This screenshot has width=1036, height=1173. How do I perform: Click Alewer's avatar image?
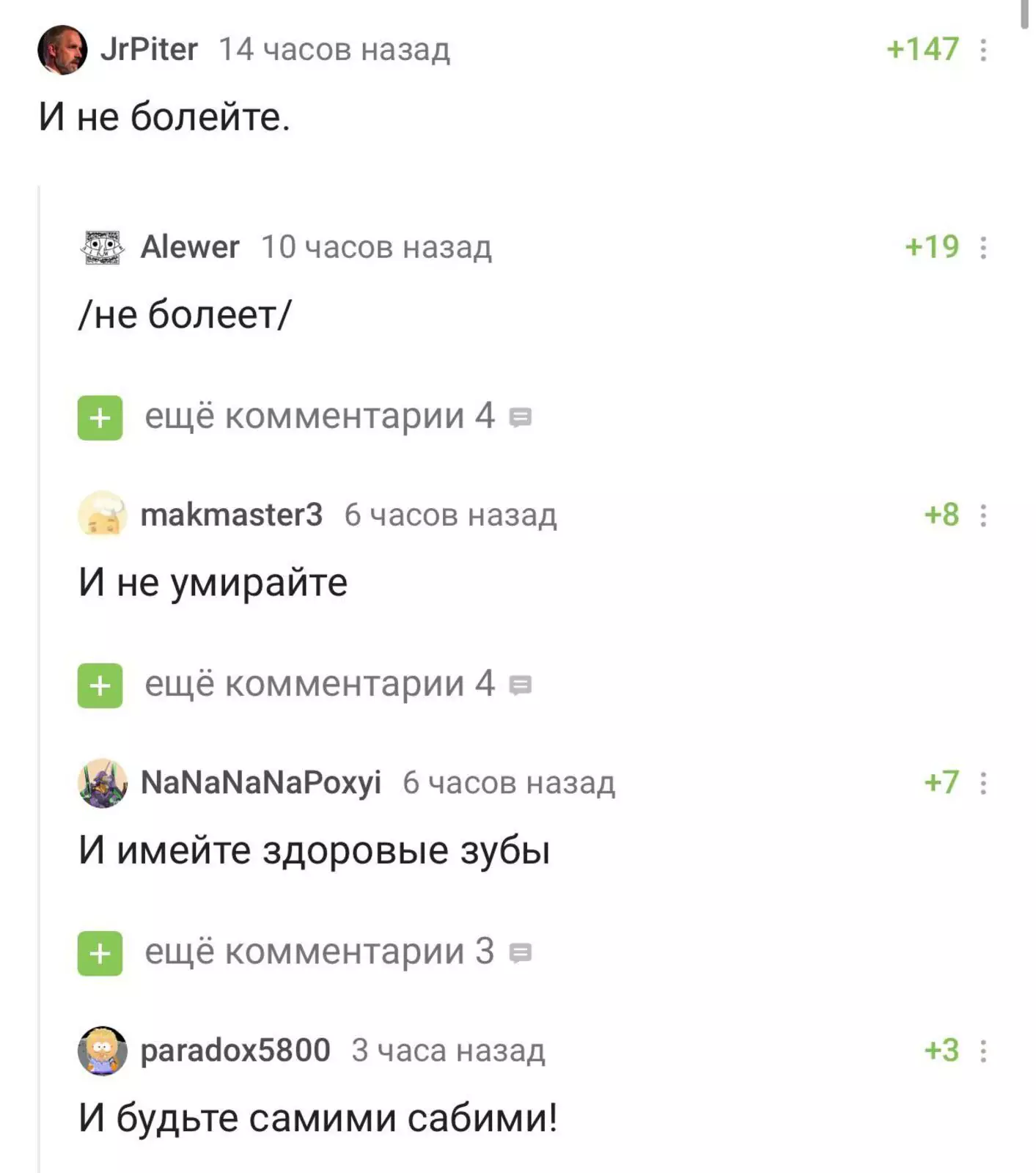(102, 248)
